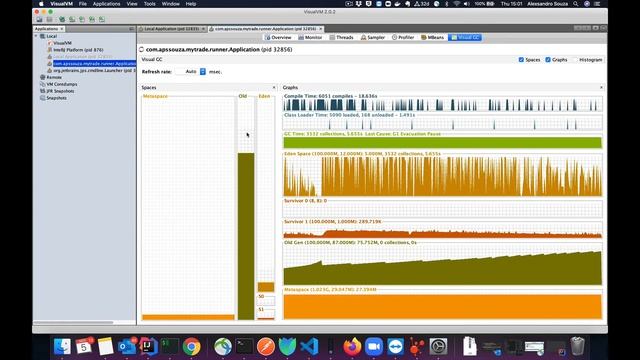Click the Wi-Fi status icon
The width and height of the screenshot is (640, 360).
tap(456, 4)
